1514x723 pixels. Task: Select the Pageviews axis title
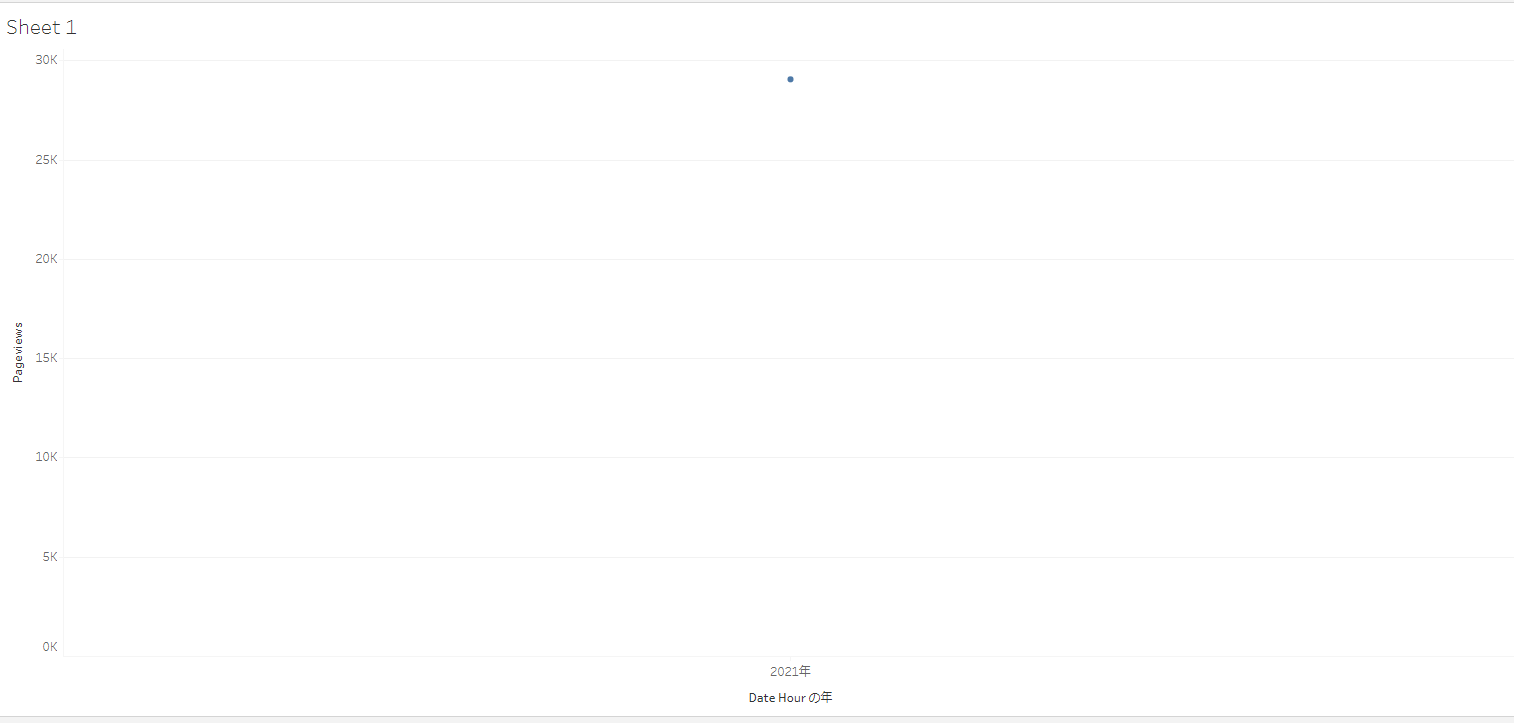pyautogui.click(x=18, y=352)
